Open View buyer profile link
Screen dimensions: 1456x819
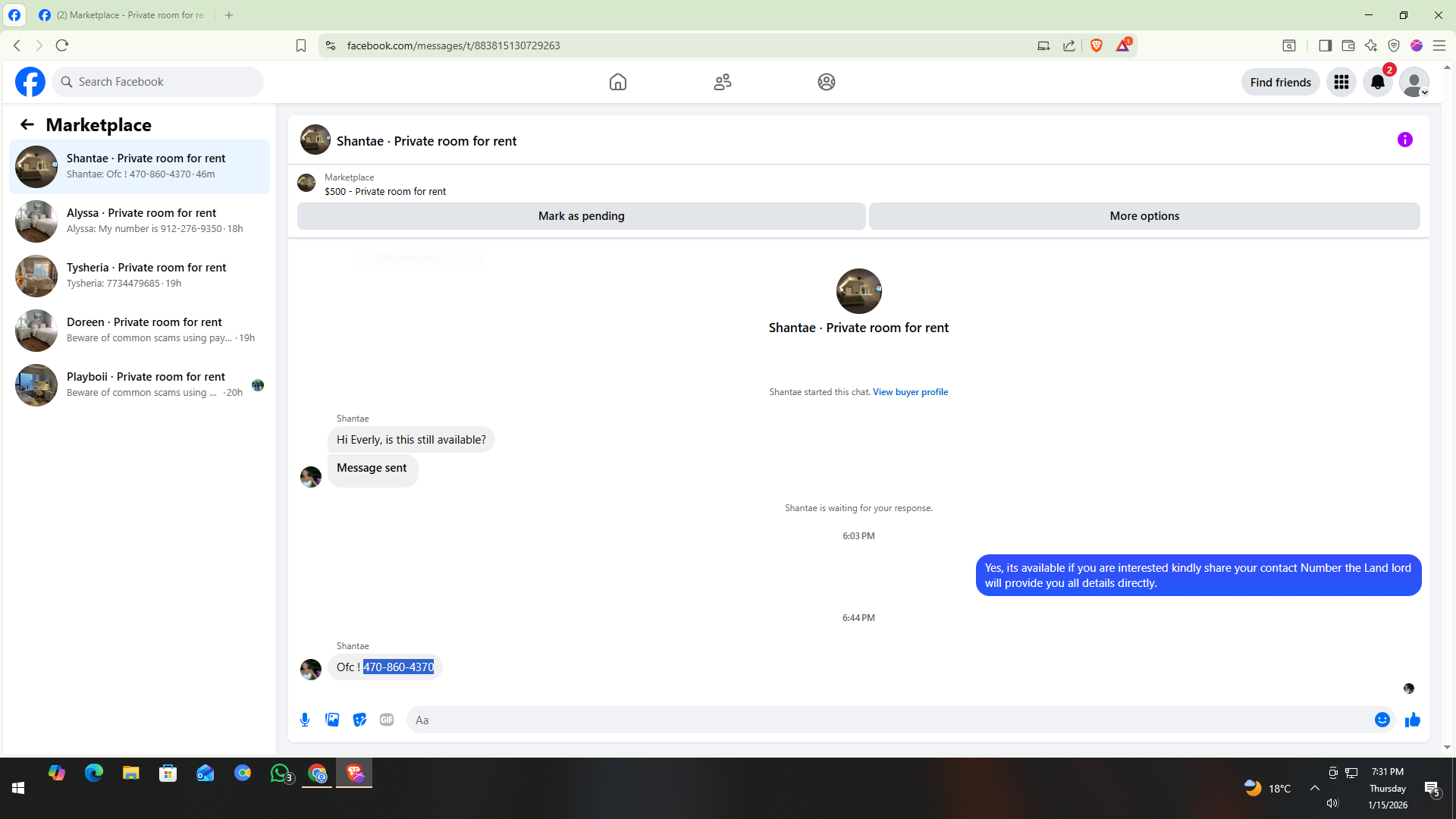tap(910, 392)
